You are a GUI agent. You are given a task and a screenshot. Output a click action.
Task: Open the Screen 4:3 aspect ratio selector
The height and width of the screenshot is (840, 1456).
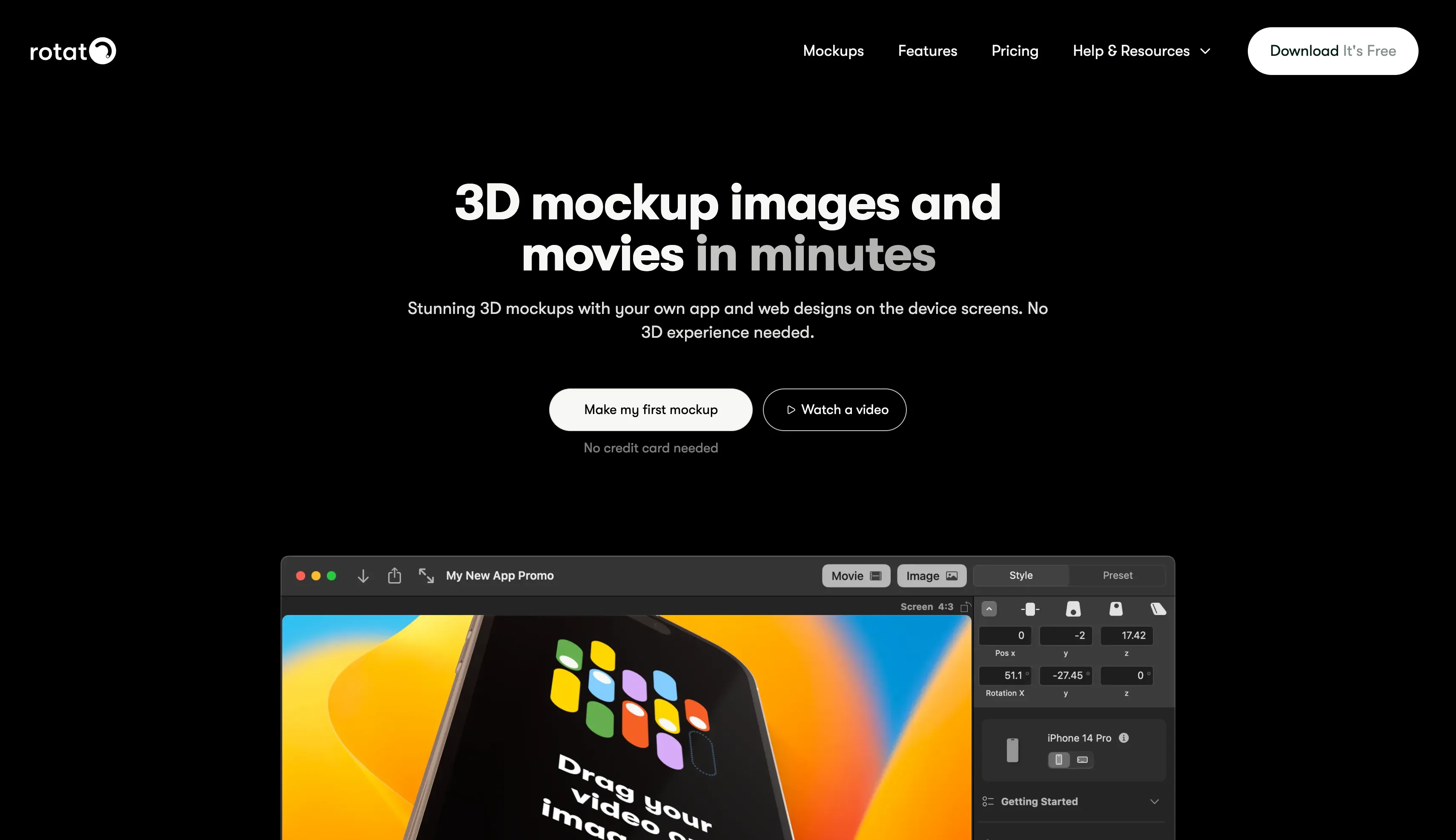tap(927, 607)
